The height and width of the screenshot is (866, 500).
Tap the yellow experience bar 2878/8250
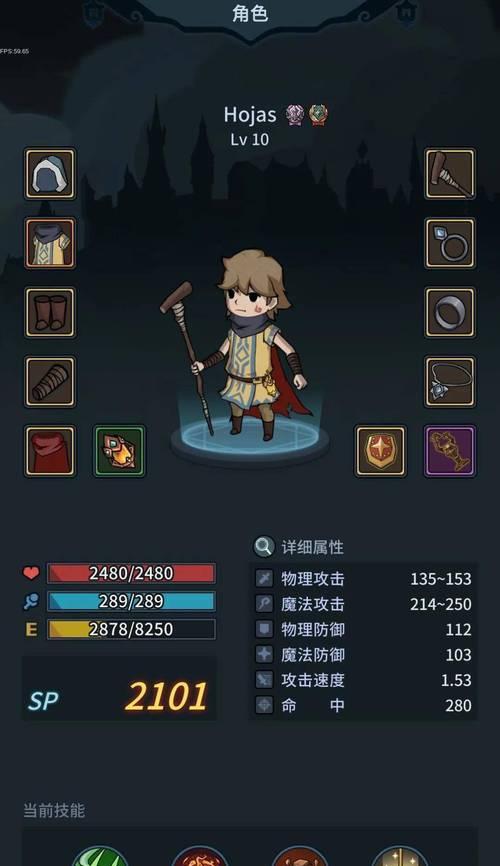coord(131,629)
